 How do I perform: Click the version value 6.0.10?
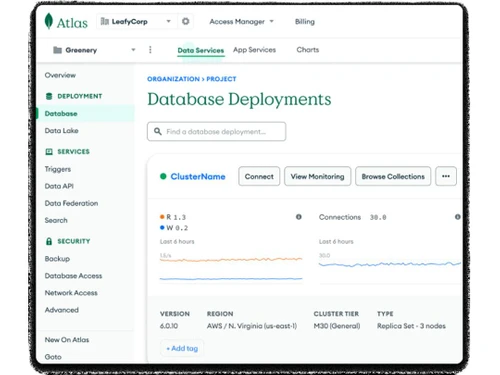point(169,326)
